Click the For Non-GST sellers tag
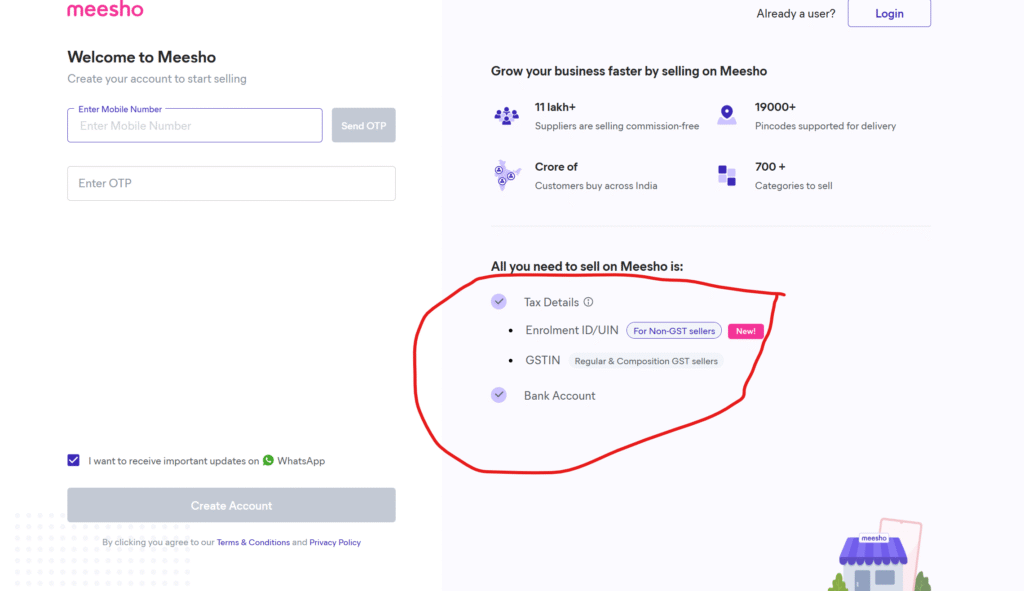 [x=674, y=331]
